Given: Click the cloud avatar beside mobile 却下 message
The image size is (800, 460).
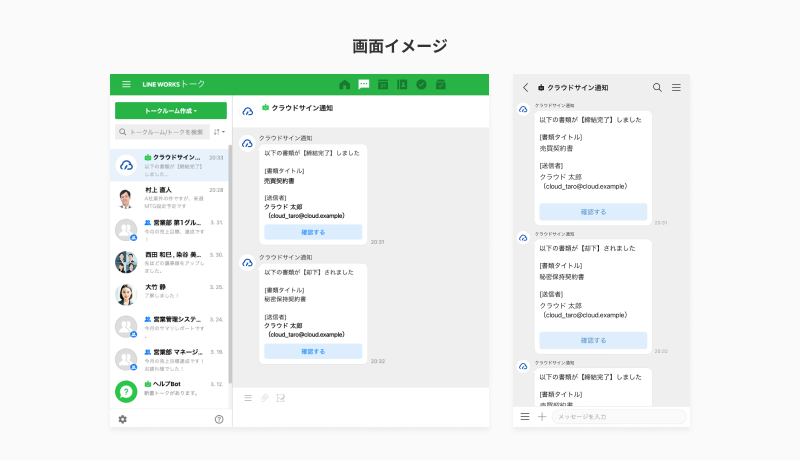Looking at the screenshot, I should click(523, 238).
